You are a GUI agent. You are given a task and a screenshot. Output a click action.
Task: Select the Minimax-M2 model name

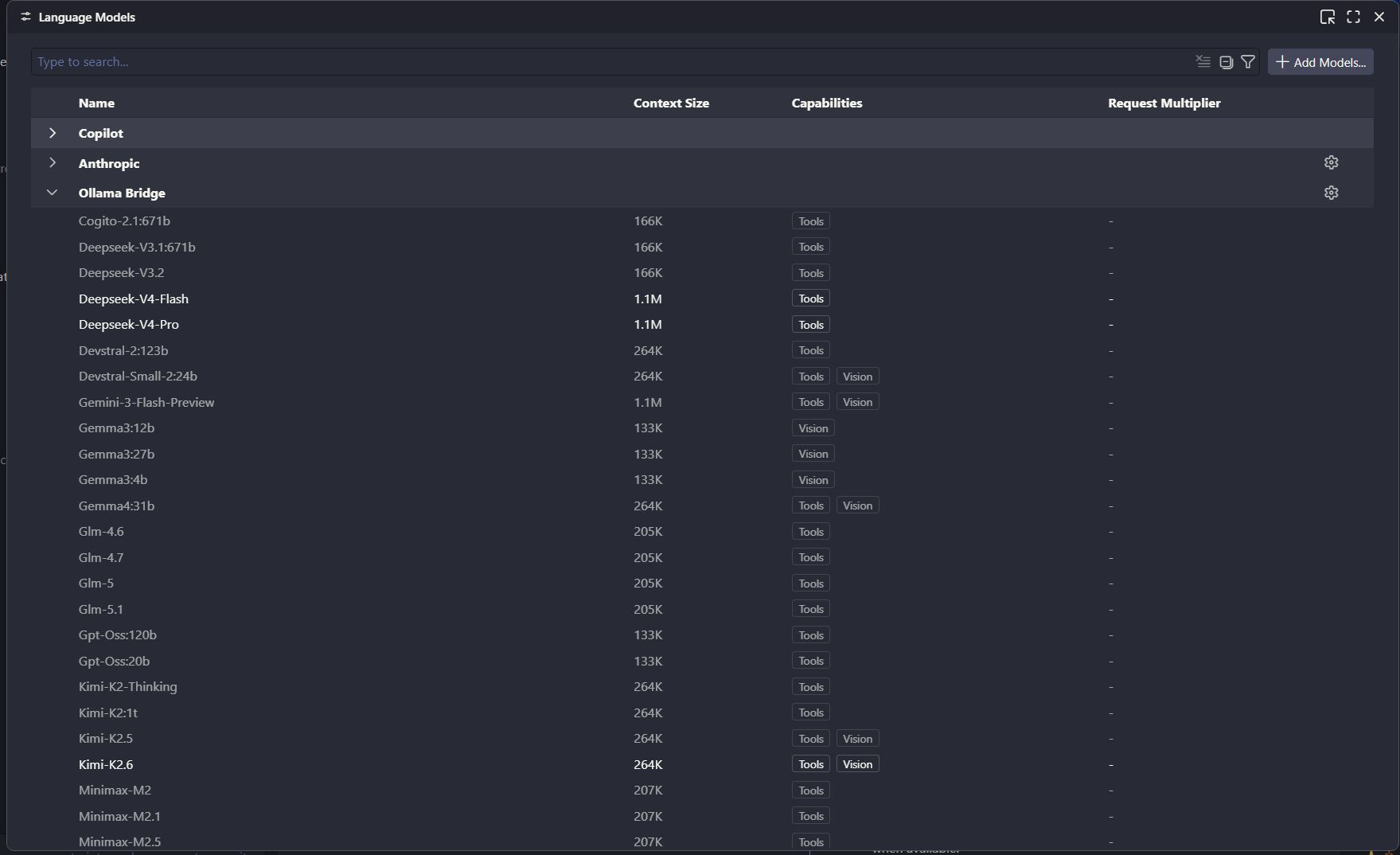pyautogui.click(x=115, y=790)
